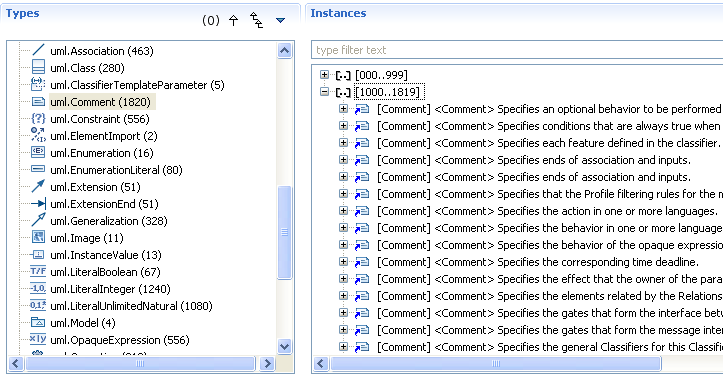Click Types horizontal scroll left arrow
The width and height of the screenshot is (723, 379).
coord(16,363)
